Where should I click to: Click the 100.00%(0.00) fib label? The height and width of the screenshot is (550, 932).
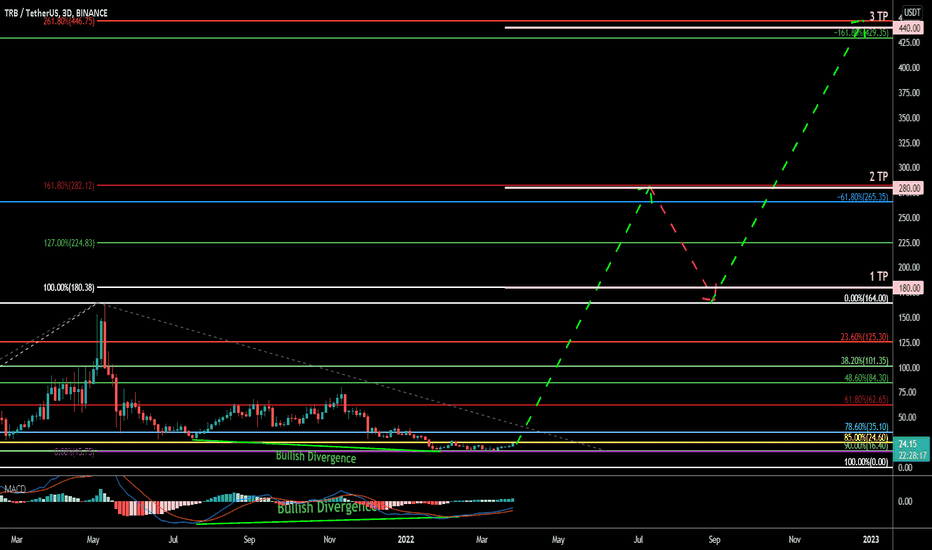[866, 462]
